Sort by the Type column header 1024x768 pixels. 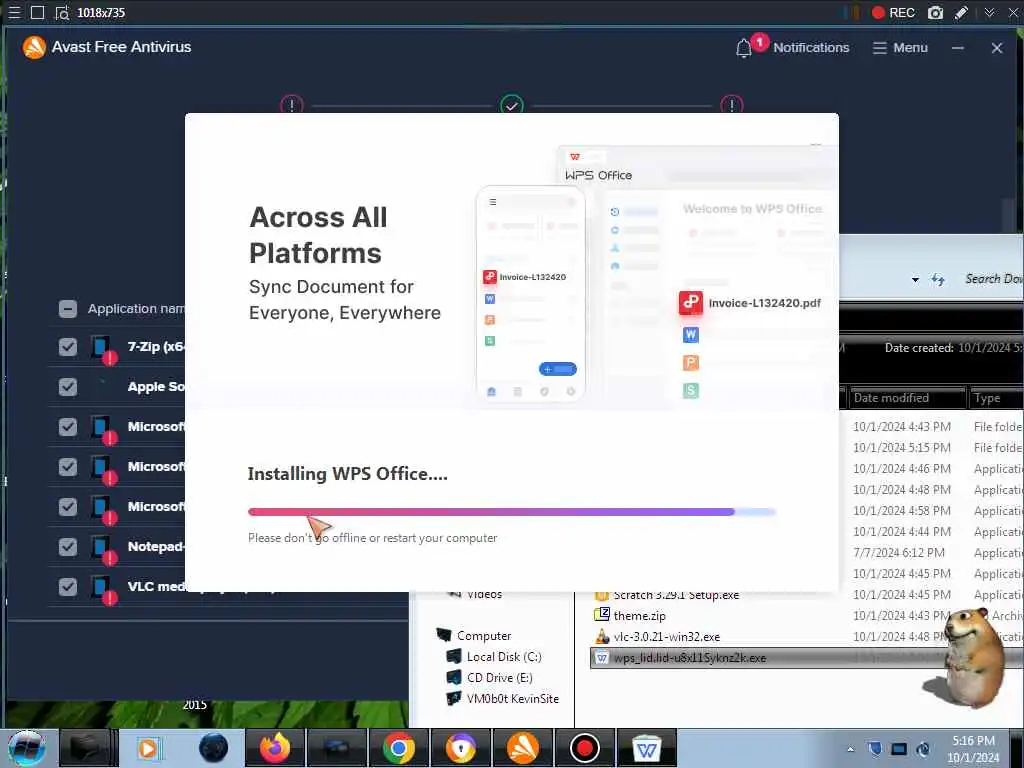997,398
